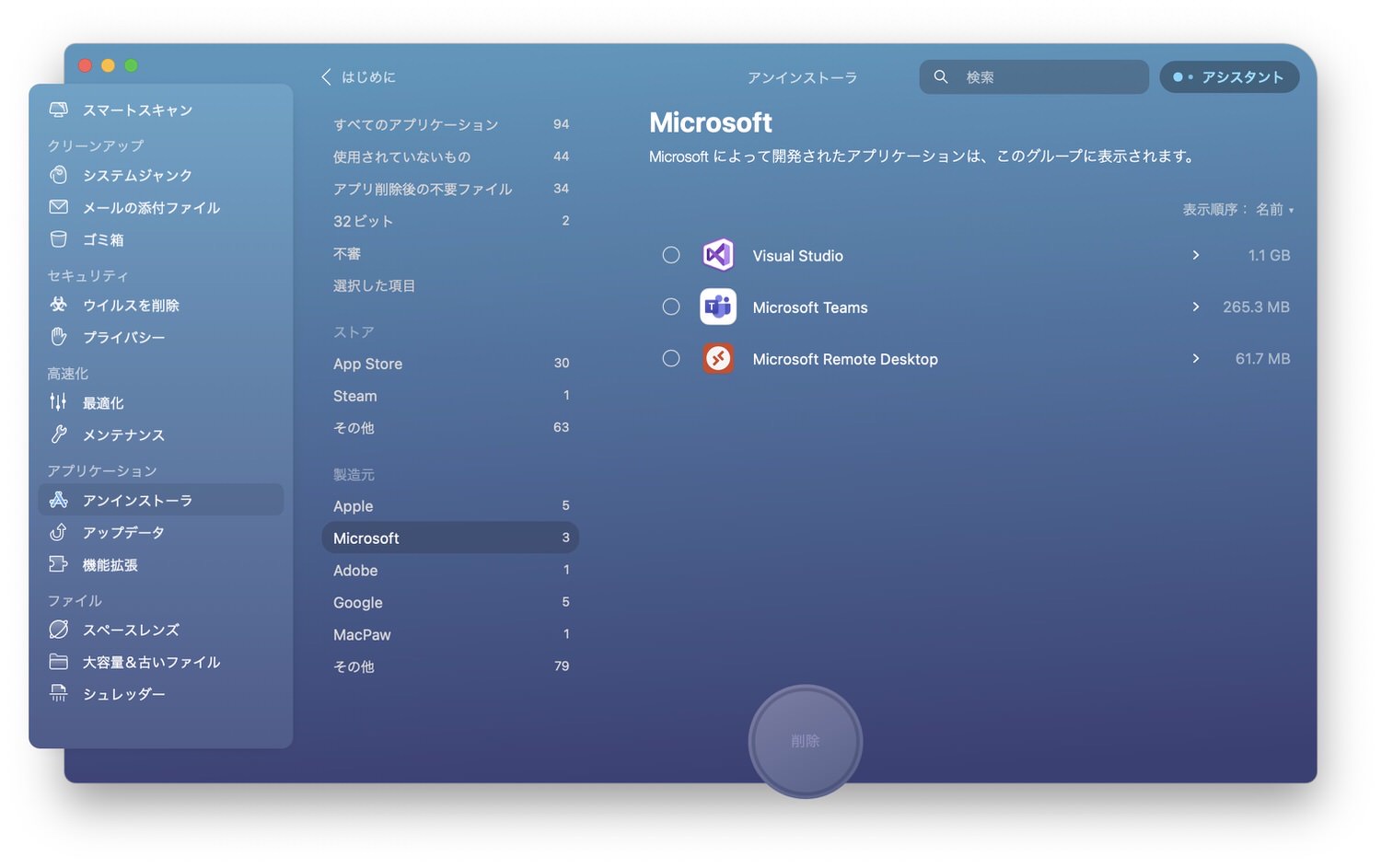
Task: Click the Maintenance wrench icon
Action: [58, 434]
